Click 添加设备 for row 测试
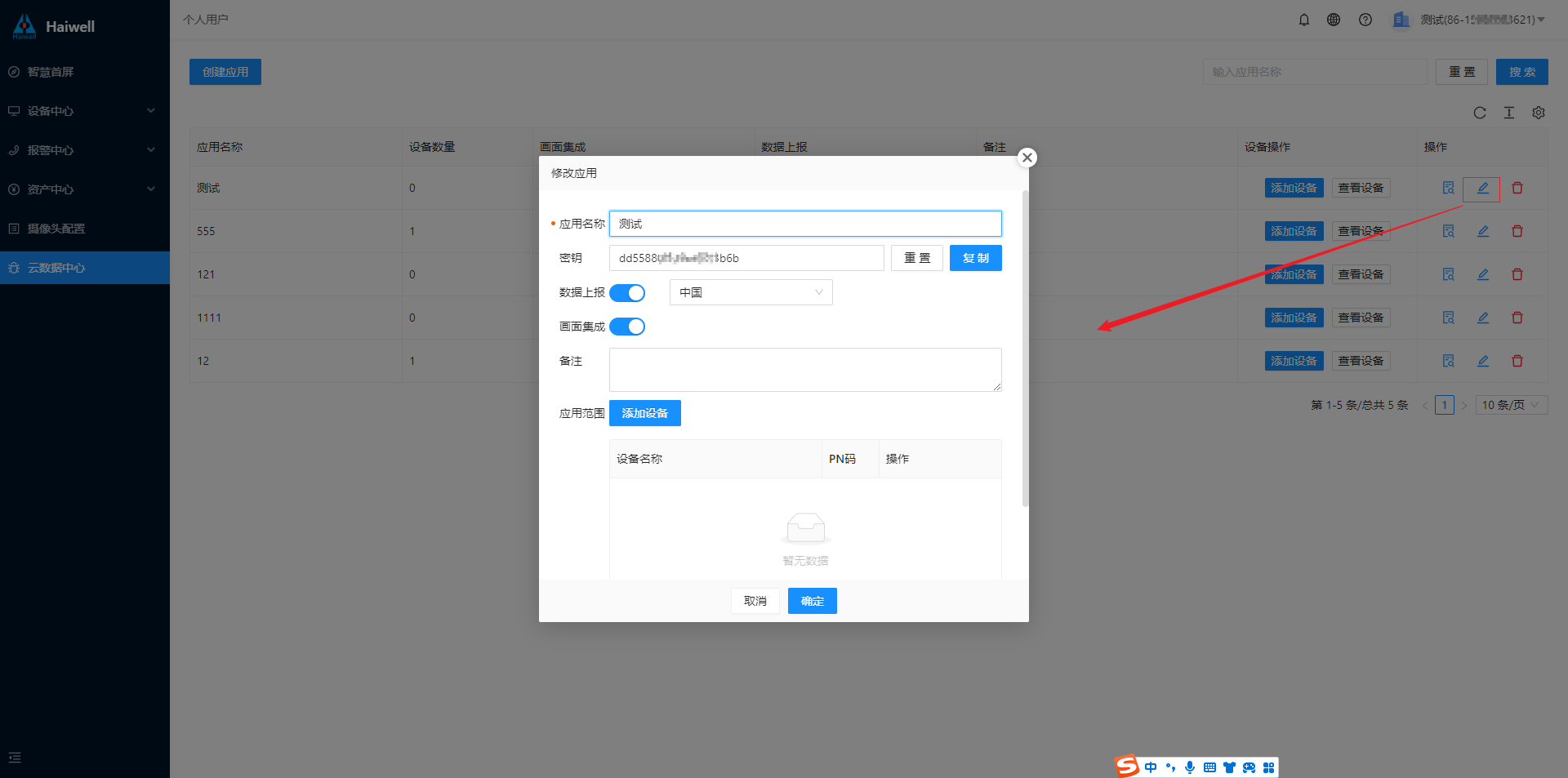 pos(1294,188)
